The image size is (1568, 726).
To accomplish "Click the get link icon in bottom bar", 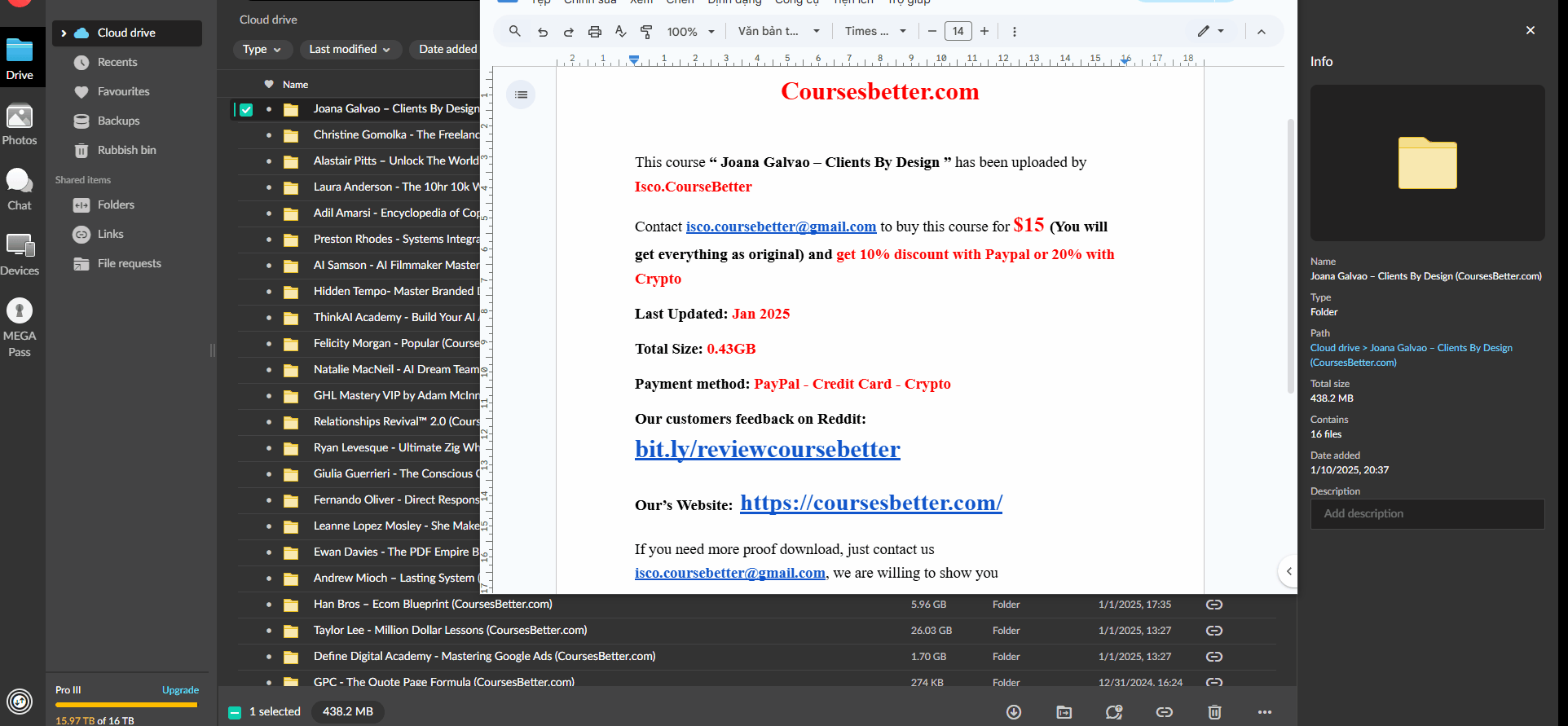I will (x=1164, y=712).
